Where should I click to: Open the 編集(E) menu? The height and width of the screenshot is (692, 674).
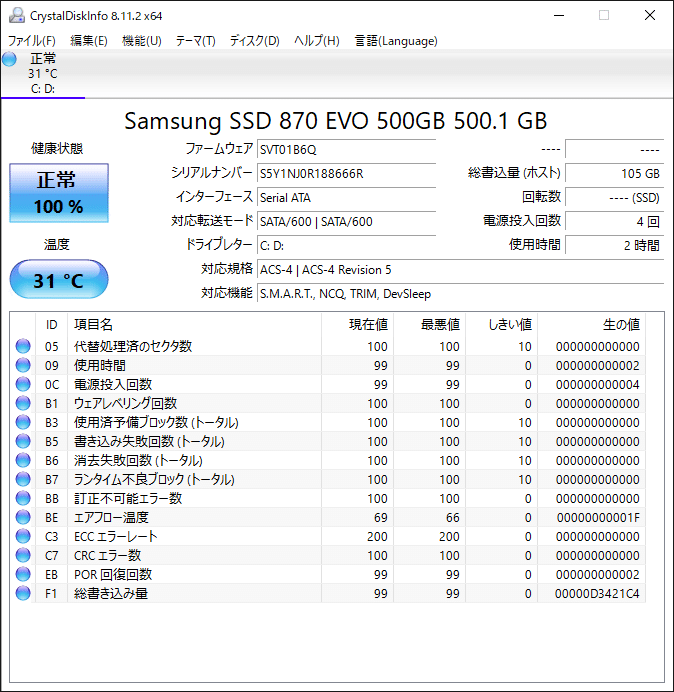tap(89, 41)
